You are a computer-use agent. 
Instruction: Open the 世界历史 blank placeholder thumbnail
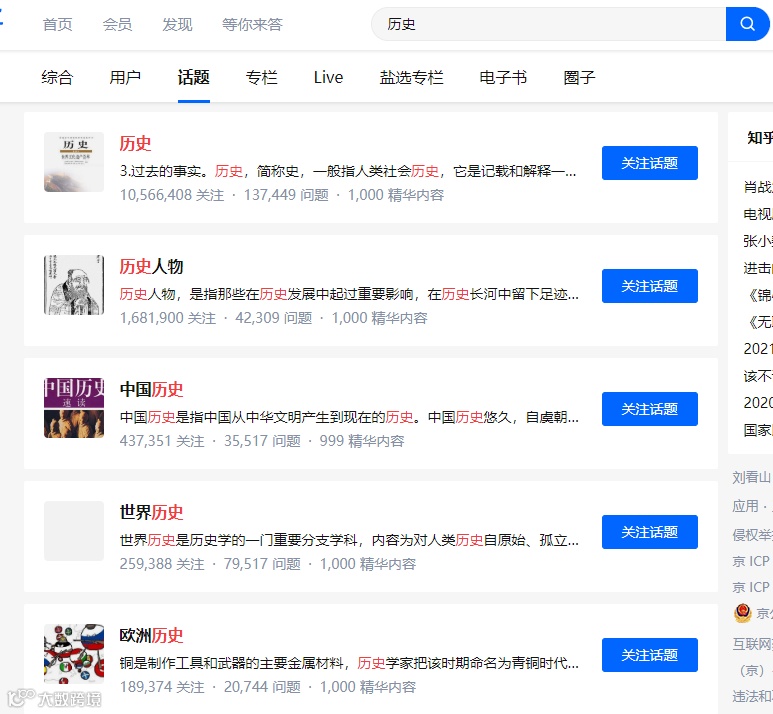(x=74, y=531)
